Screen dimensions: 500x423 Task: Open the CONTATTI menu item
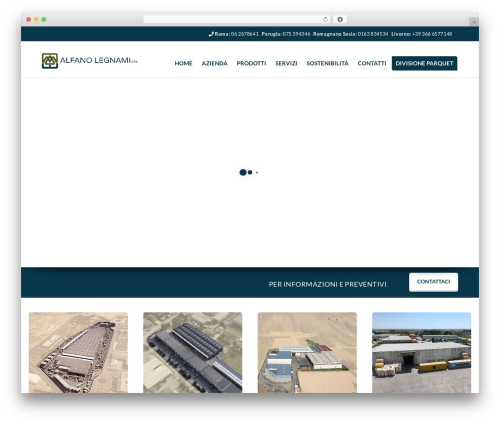(x=372, y=63)
